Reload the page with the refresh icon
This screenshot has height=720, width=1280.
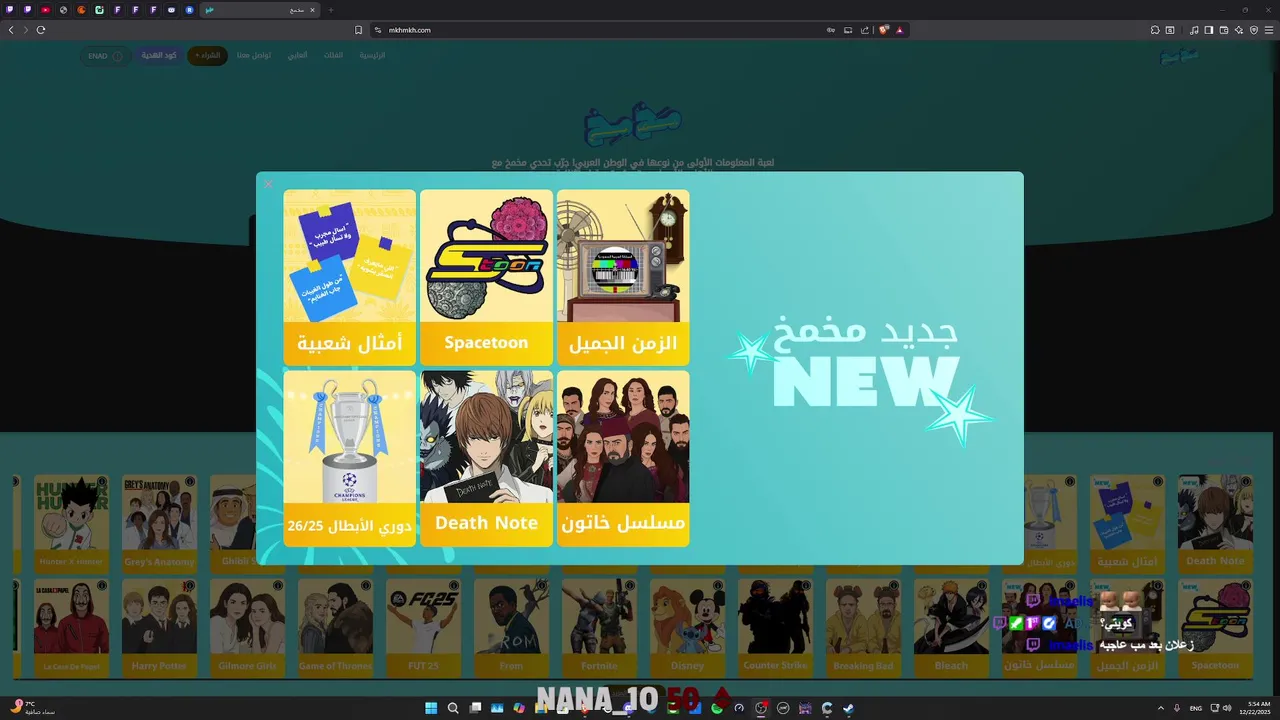click(41, 30)
